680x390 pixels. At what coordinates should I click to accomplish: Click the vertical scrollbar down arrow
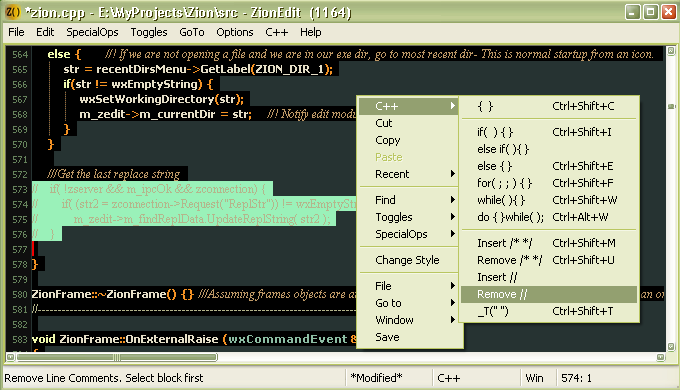(671, 346)
